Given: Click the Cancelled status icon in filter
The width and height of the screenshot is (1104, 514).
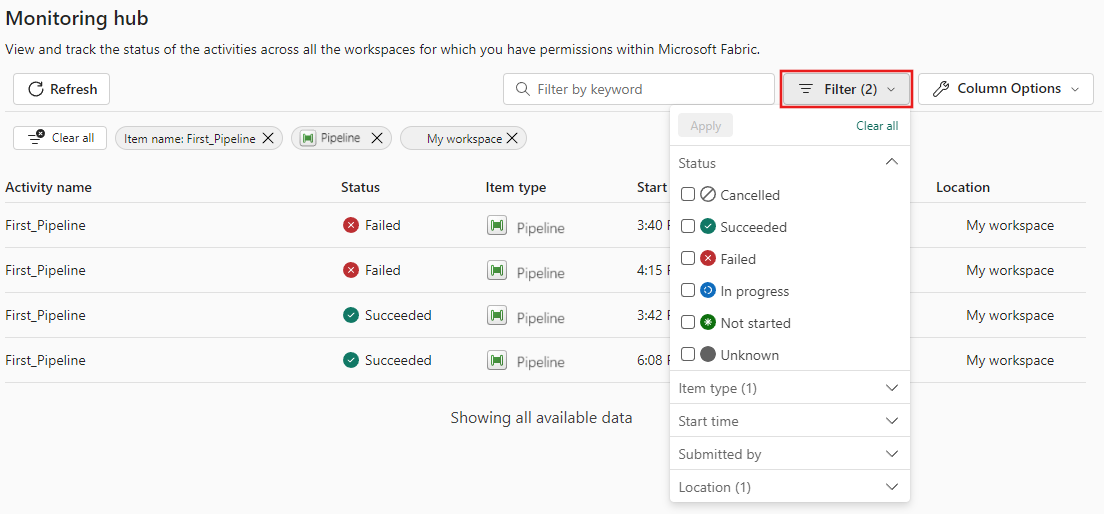Looking at the screenshot, I should pyautogui.click(x=708, y=194).
